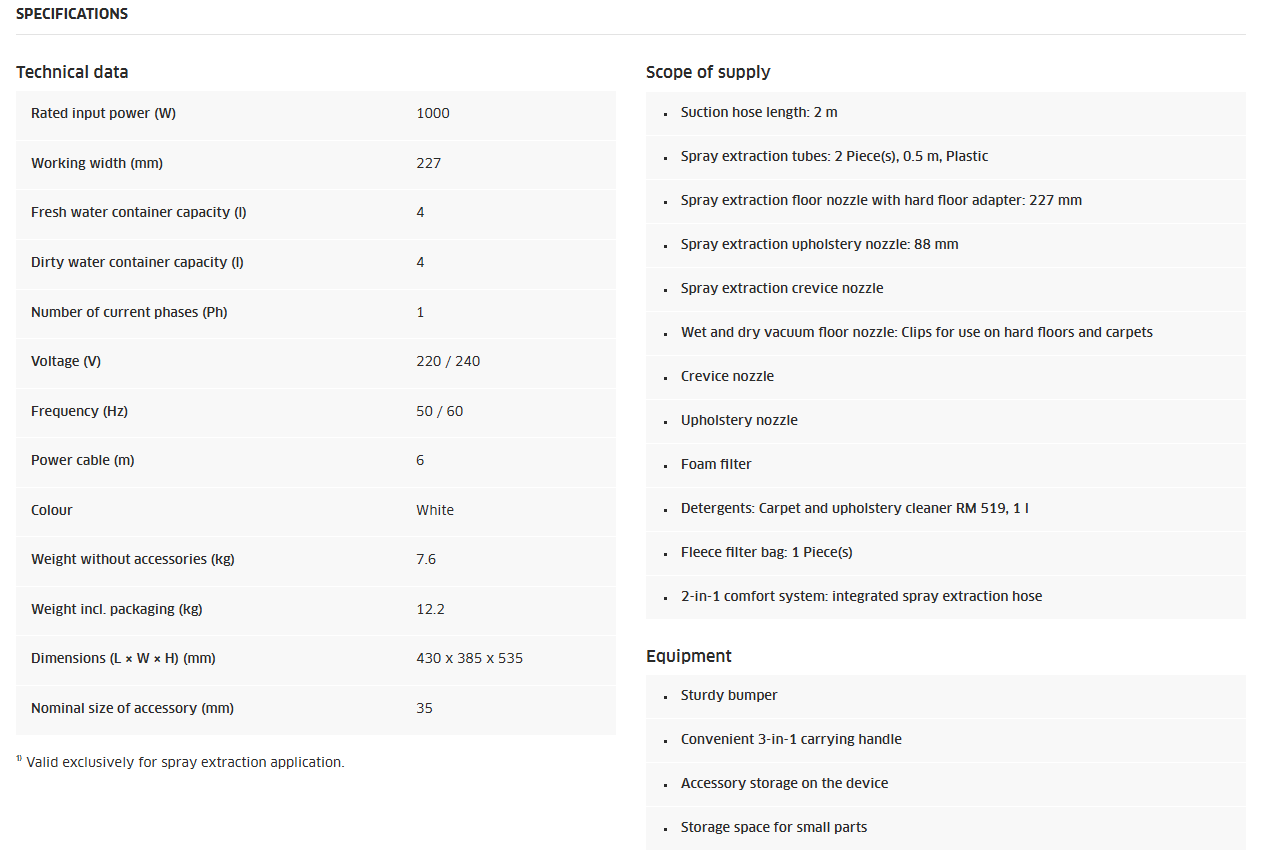This screenshot has width=1261, height=861.
Task: Click the SPECIFICATIONS section heading
Action: pos(72,14)
